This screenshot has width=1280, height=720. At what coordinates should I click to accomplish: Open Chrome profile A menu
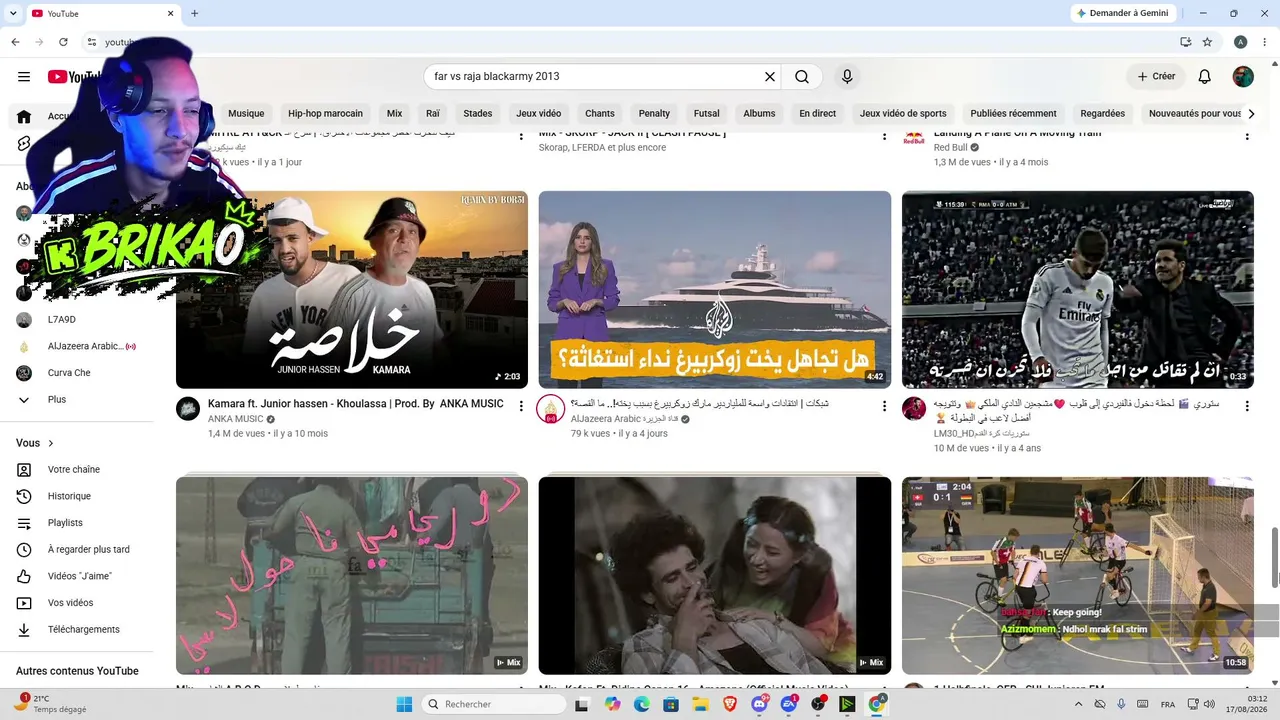[x=1241, y=42]
